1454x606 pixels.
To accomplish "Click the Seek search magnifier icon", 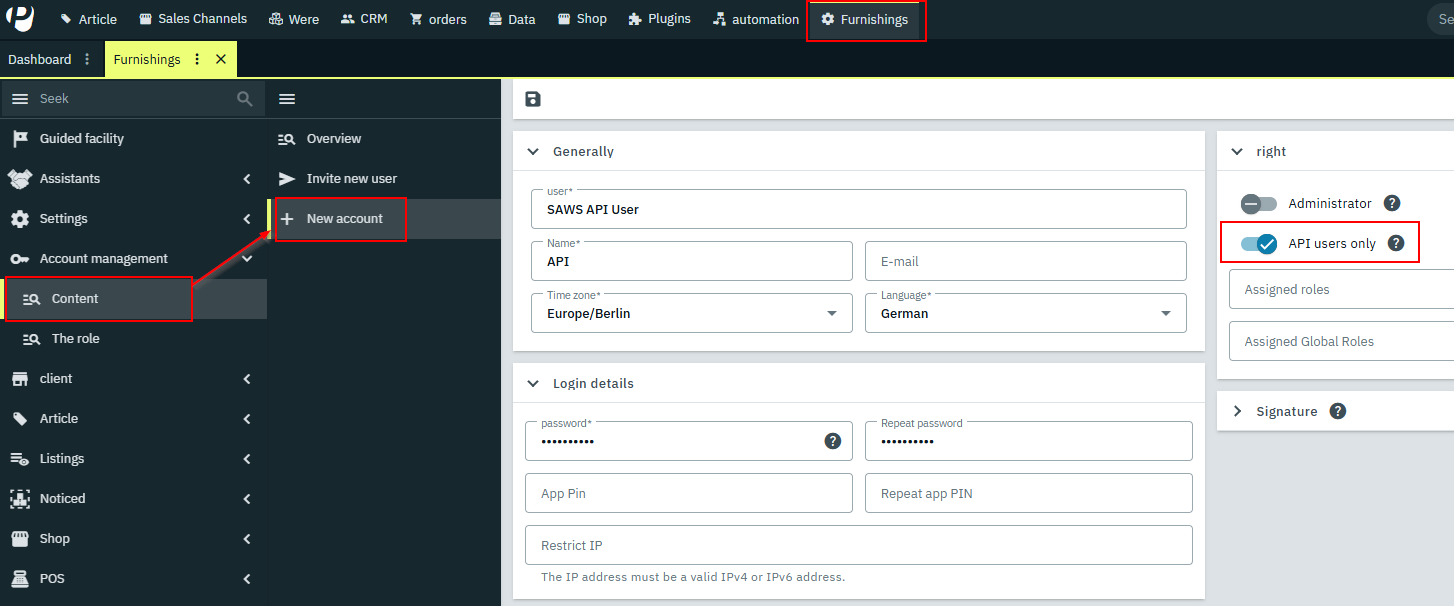I will click(244, 99).
